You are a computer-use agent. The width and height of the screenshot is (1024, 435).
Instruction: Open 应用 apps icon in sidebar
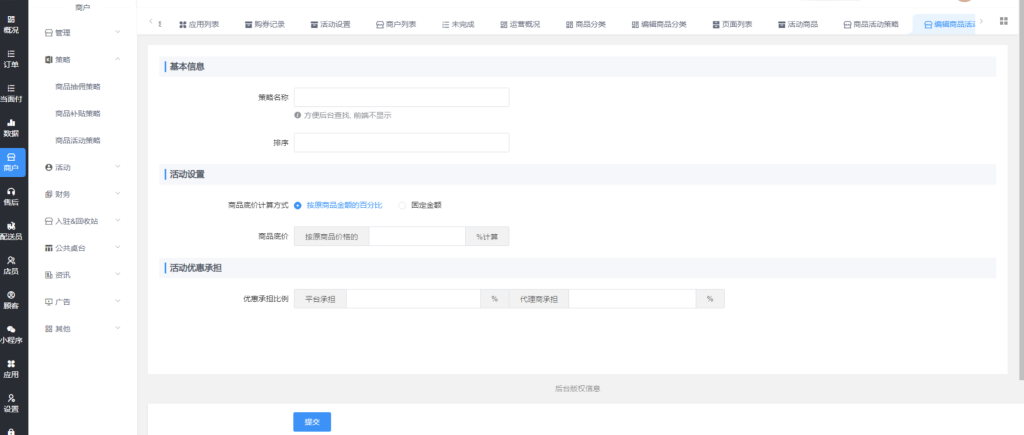point(12,368)
